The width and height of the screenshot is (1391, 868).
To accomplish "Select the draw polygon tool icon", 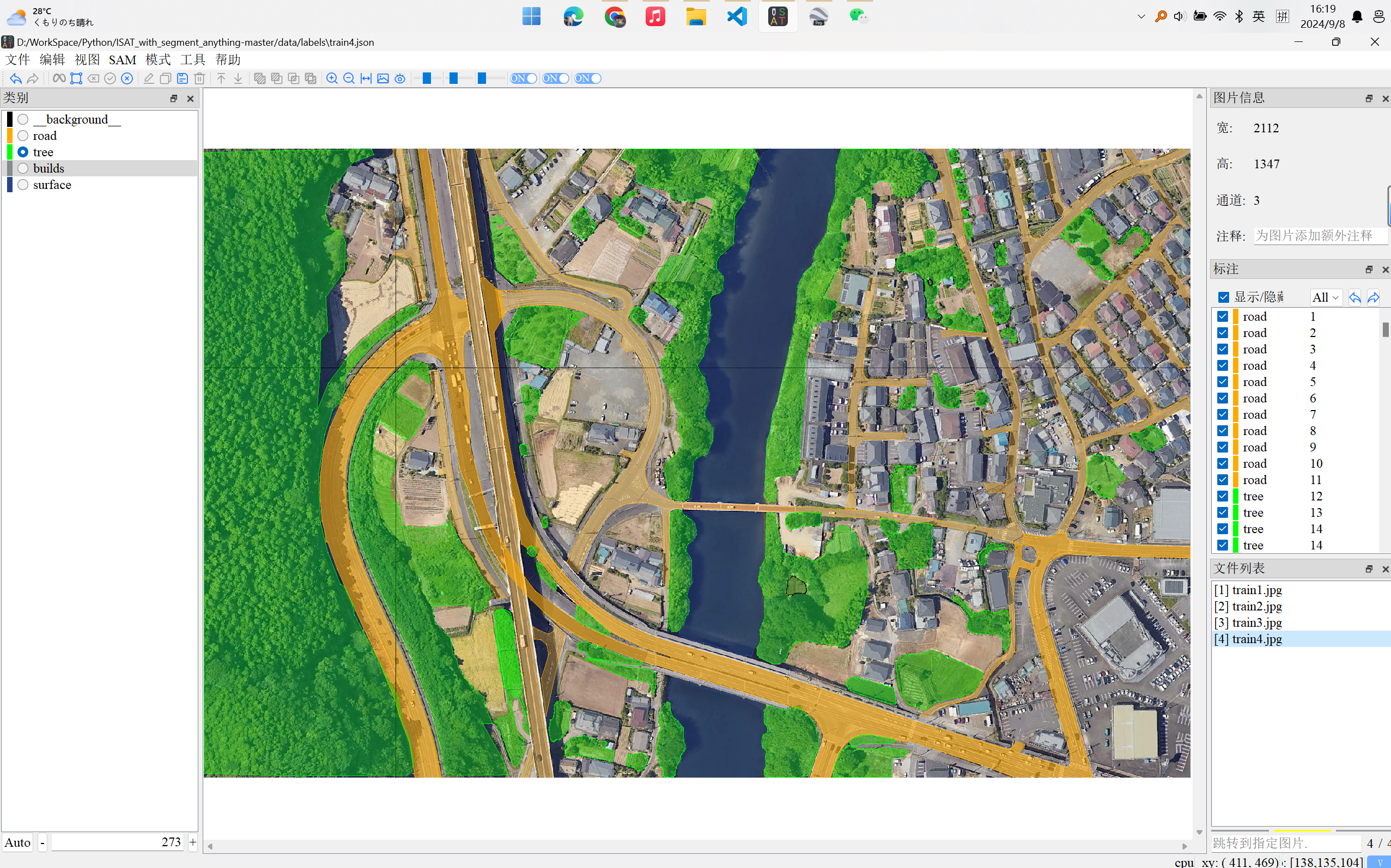I will click(x=76, y=78).
